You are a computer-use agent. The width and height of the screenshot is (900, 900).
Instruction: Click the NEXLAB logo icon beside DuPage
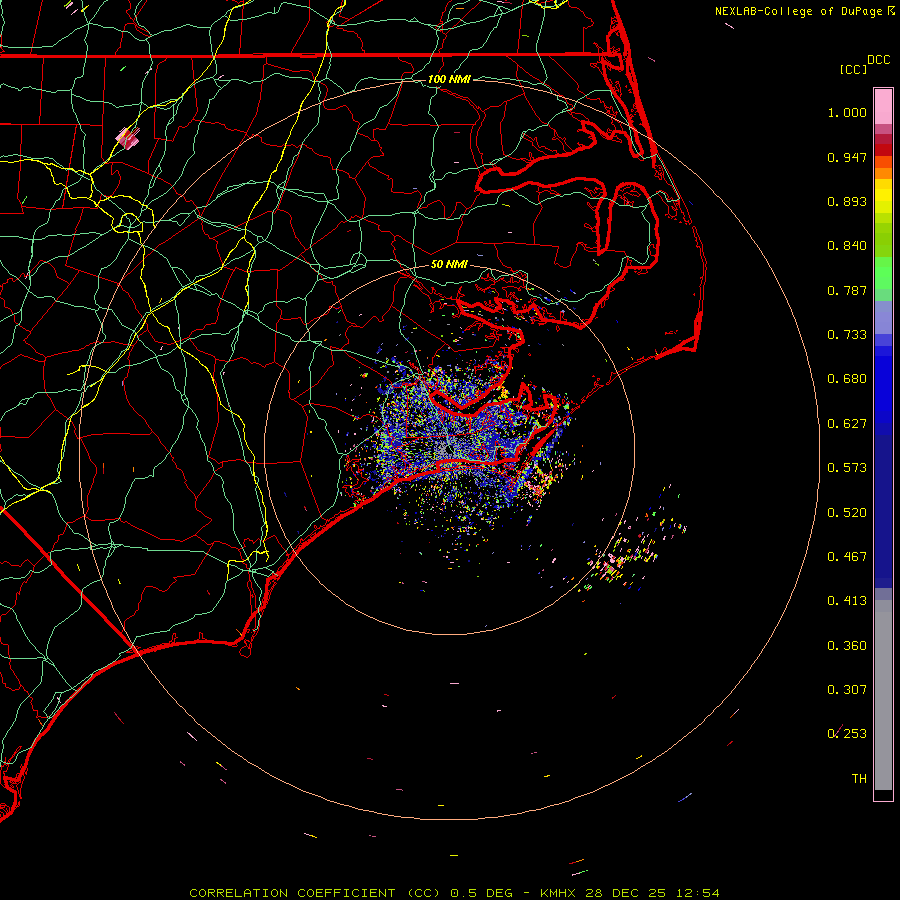coord(892,11)
